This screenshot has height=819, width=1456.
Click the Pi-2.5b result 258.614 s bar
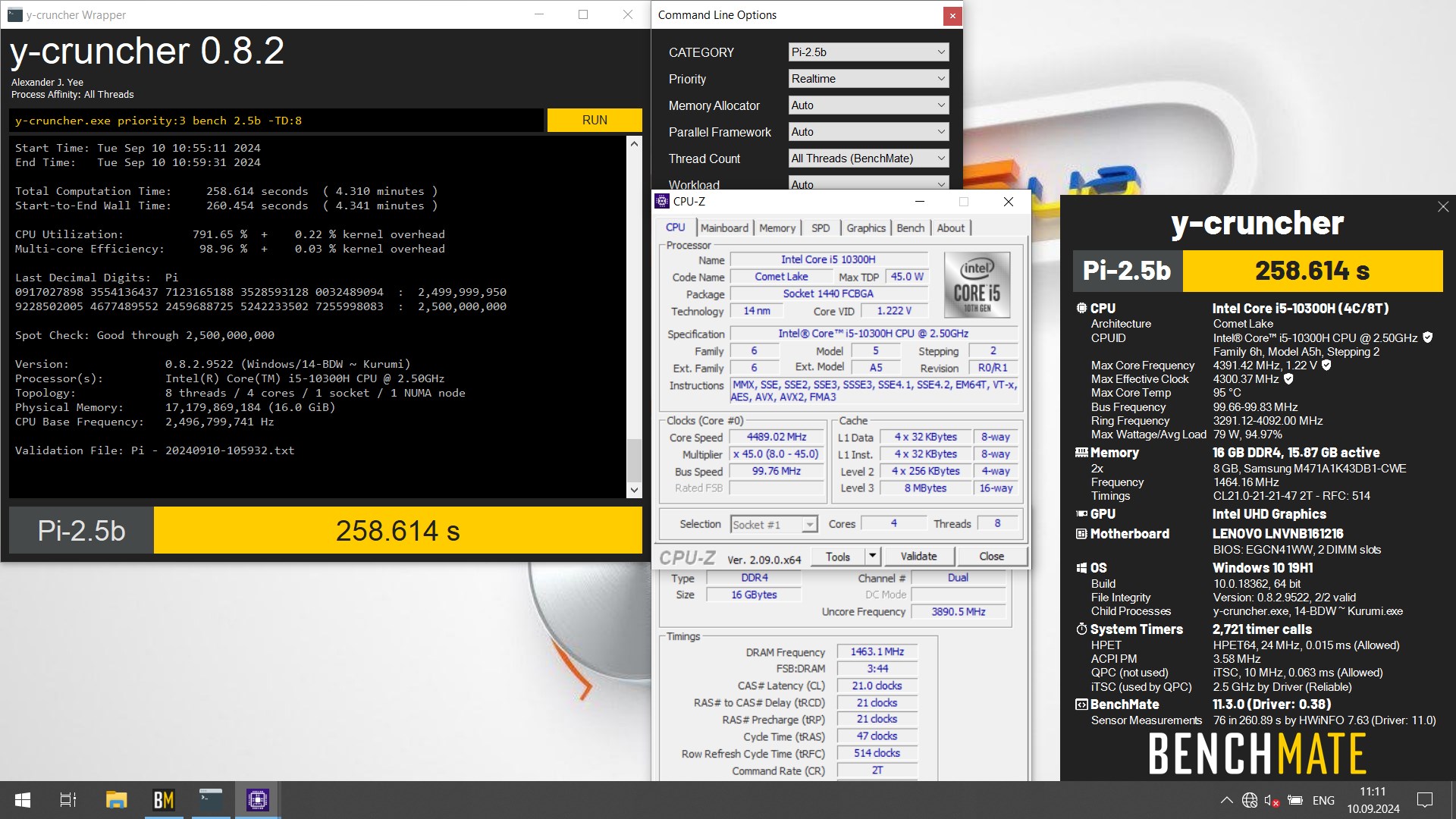pyautogui.click(x=398, y=530)
